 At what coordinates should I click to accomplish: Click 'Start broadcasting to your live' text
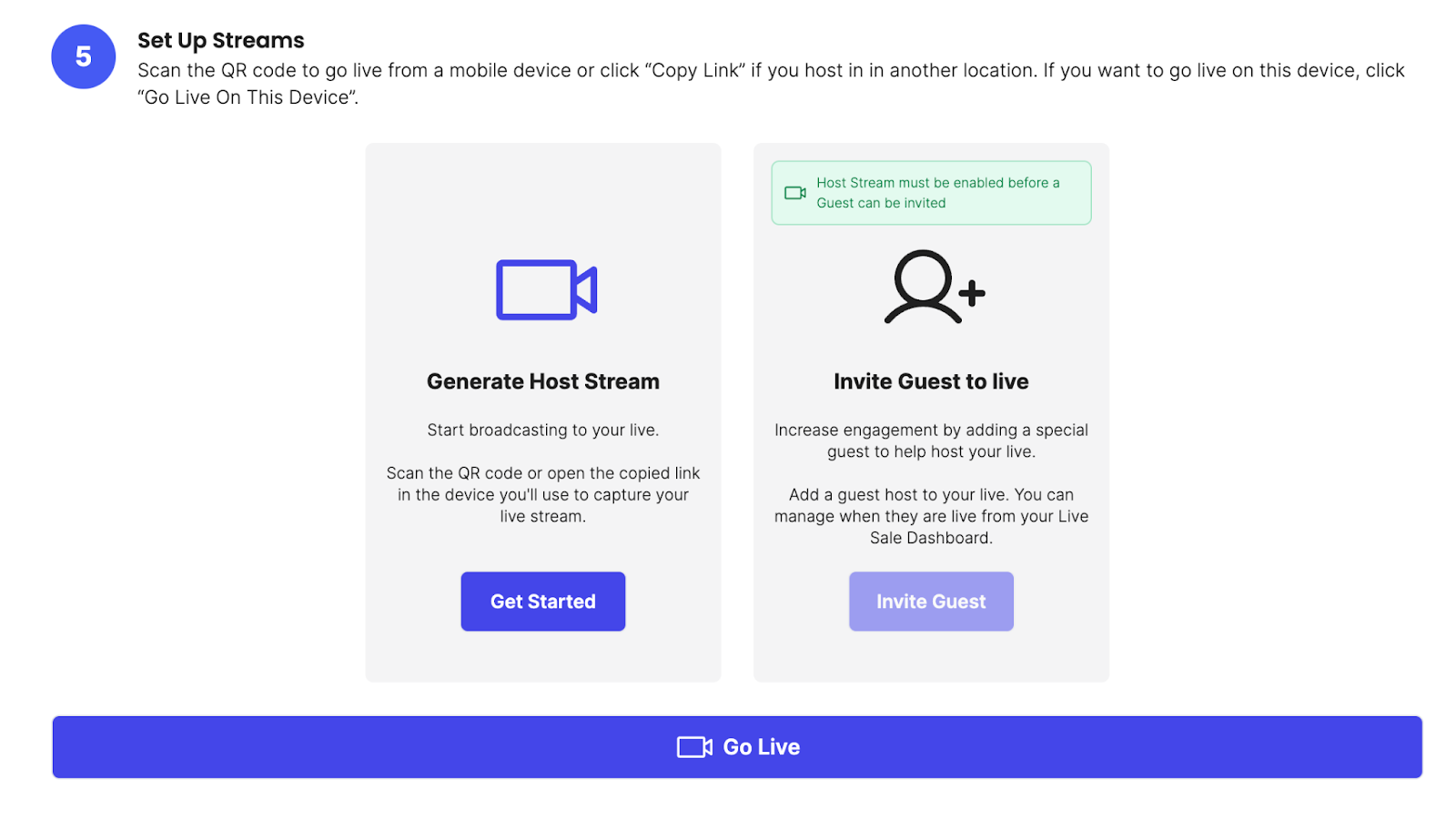click(x=543, y=430)
